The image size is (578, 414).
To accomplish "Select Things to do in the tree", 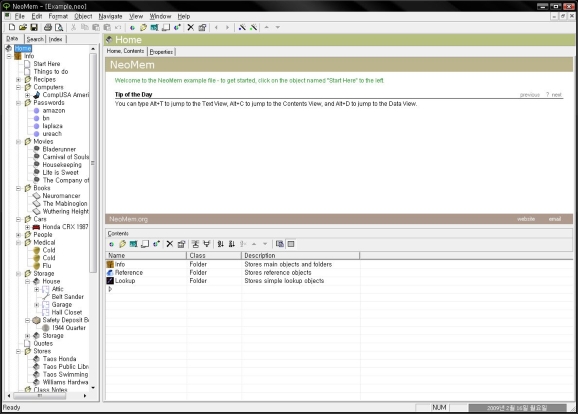I will [x=51, y=72].
